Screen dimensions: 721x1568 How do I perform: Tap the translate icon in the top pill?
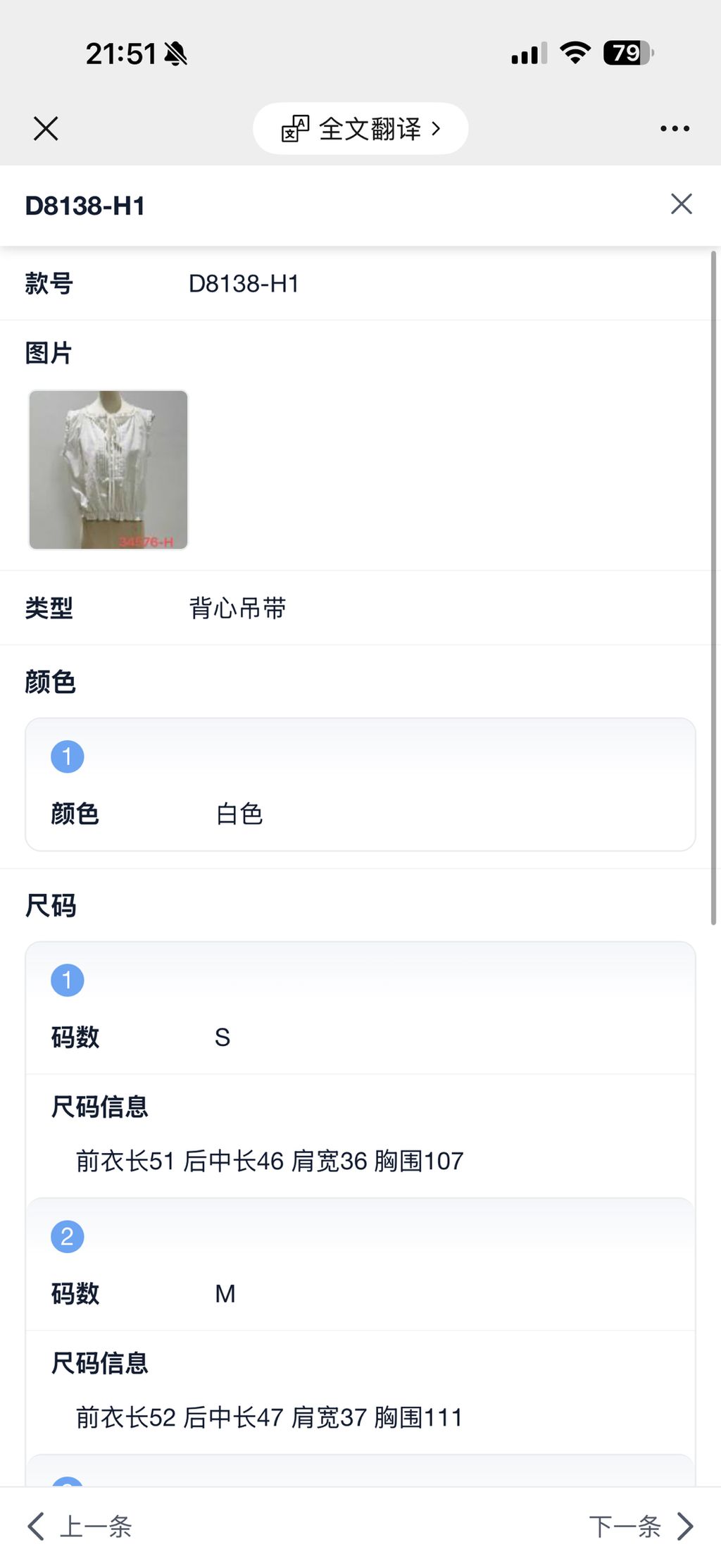(x=295, y=129)
